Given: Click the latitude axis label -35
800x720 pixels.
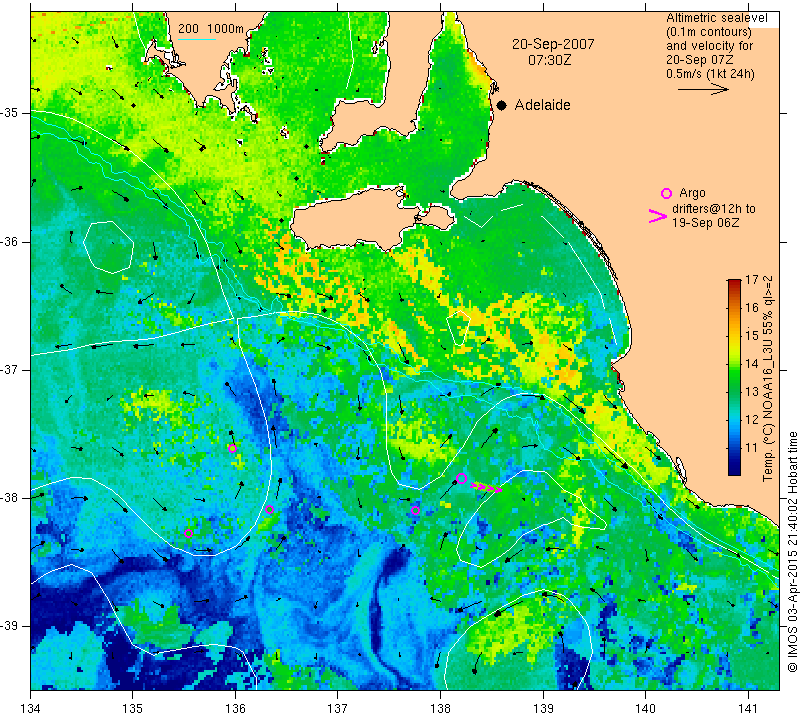Looking at the screenshot, I should click(10, 113).
